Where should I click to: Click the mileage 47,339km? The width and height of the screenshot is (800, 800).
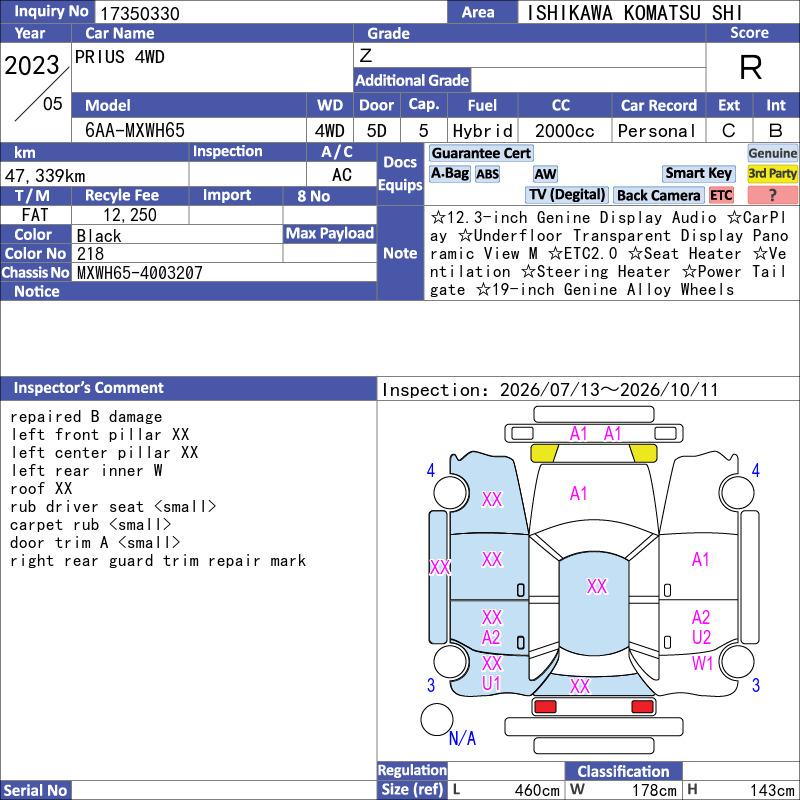tap(45, 176)
